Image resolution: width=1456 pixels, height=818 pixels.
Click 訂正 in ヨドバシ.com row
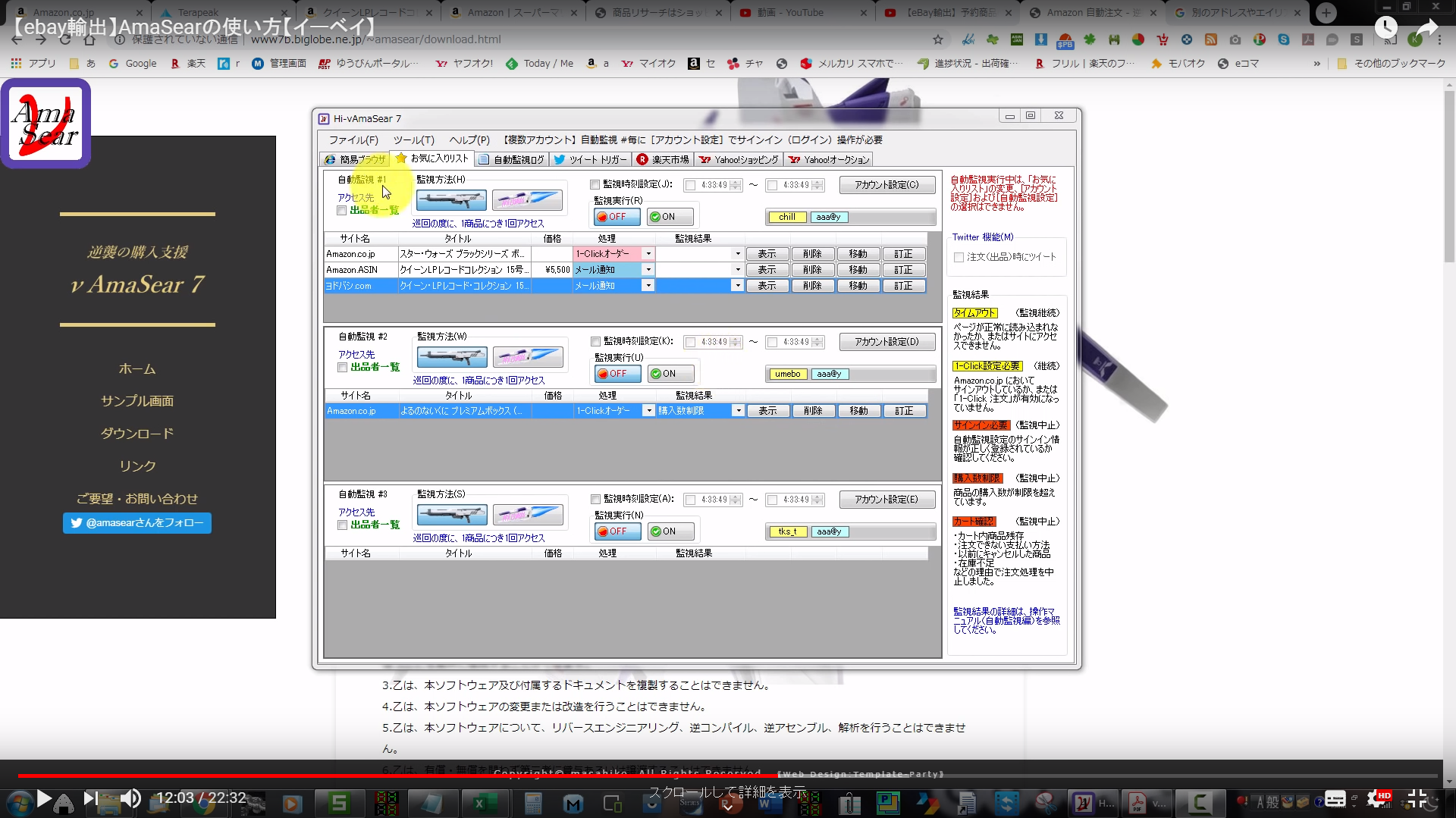click(904, 286)
